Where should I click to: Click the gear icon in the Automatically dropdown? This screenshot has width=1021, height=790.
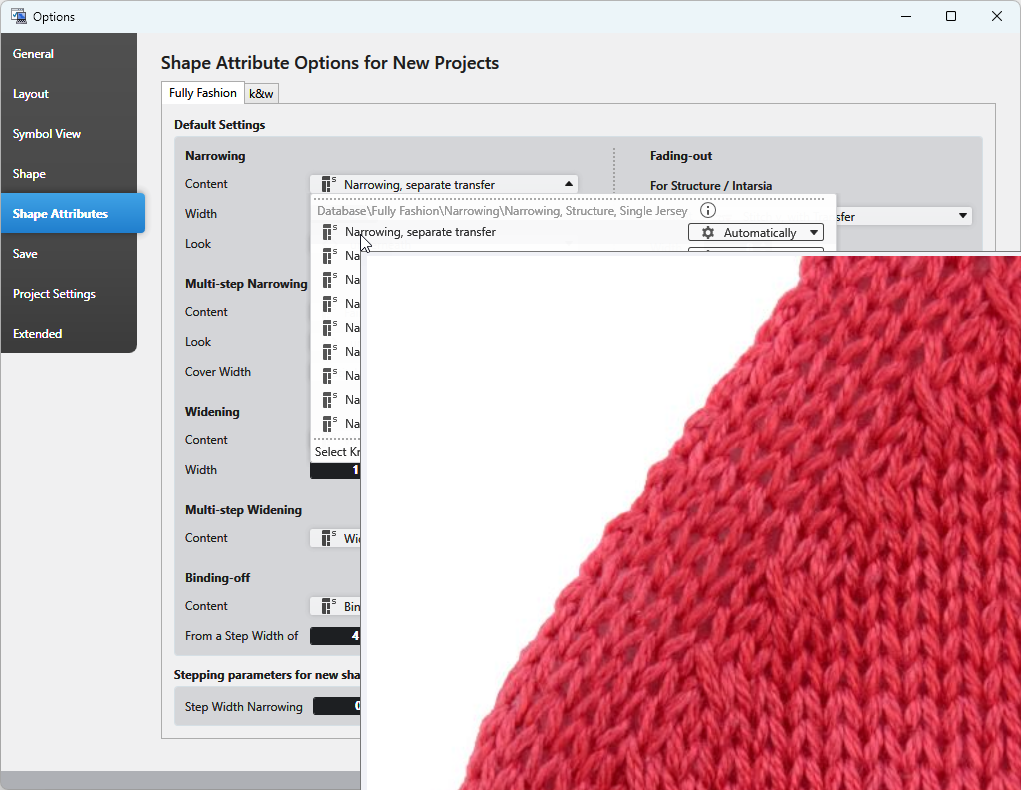[708, 233]
